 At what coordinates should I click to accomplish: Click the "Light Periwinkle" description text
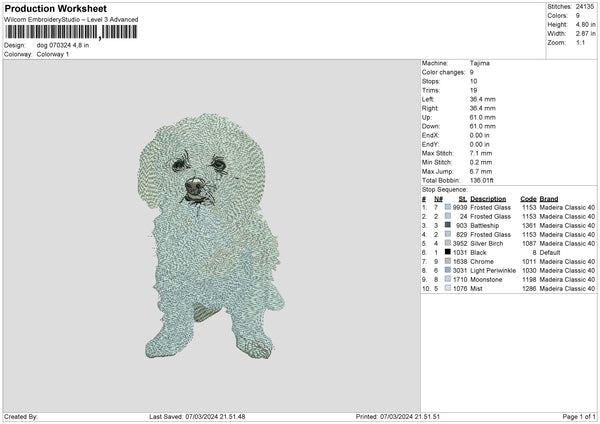pyautogui.click(x=493, y=270)
